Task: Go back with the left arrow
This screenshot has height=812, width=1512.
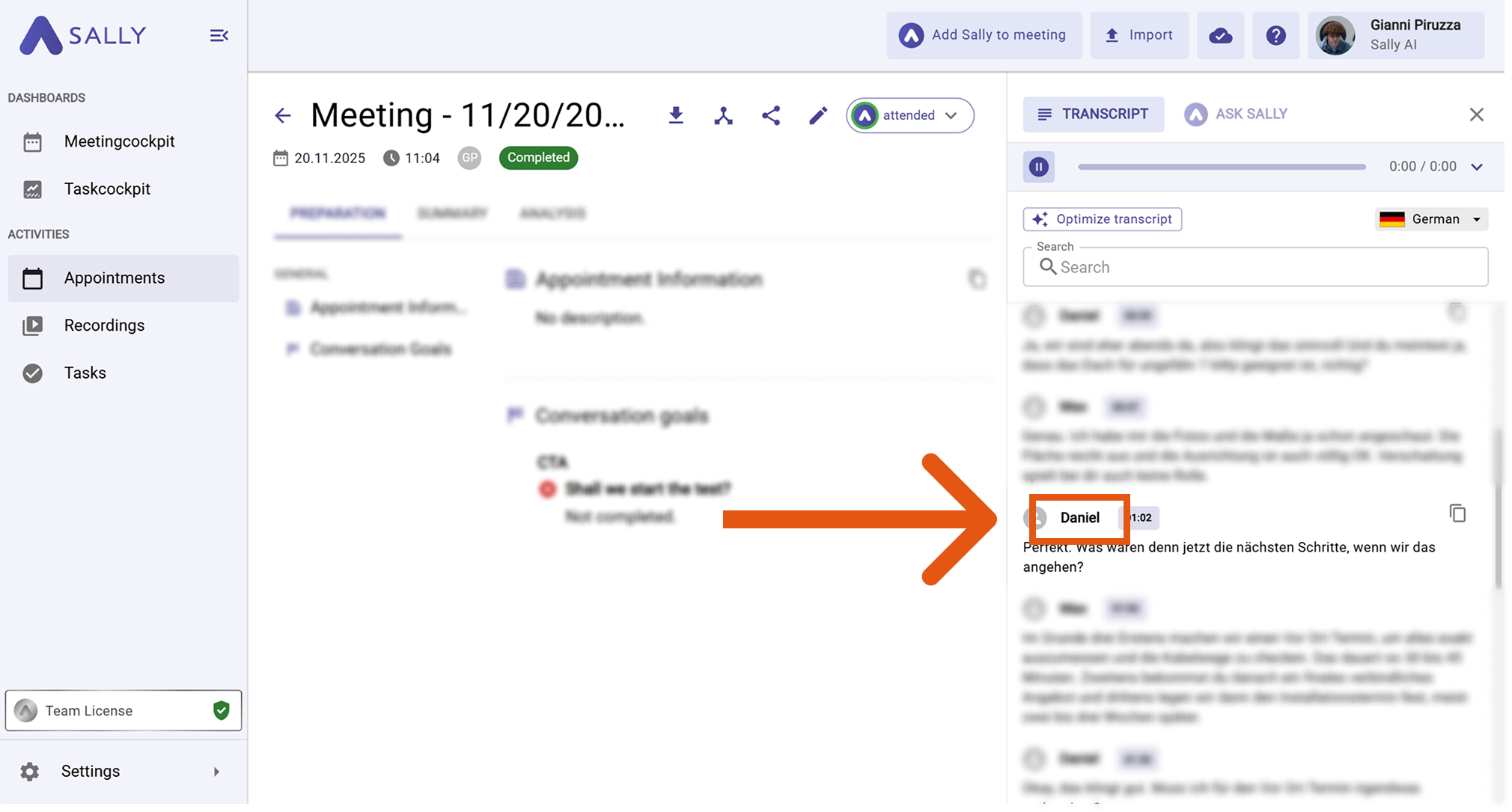Action: tap(282, 115)
